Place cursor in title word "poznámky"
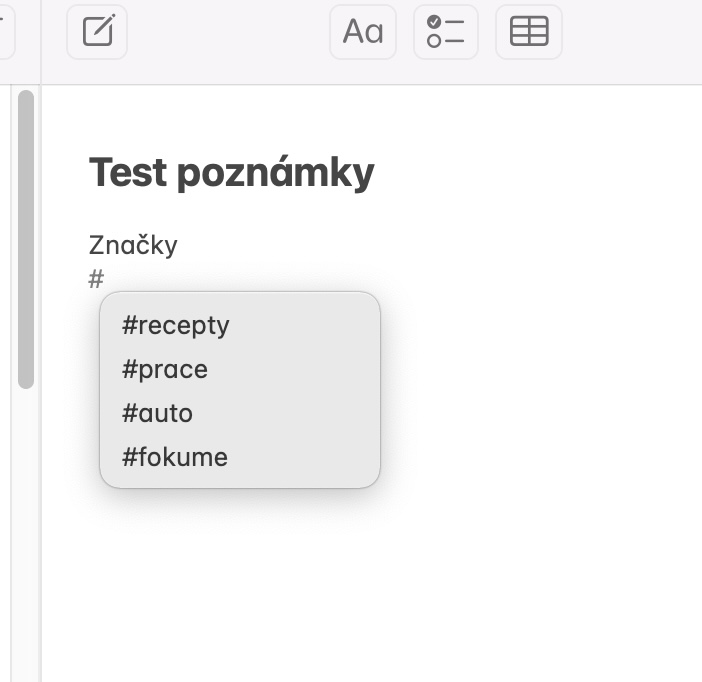This screenshot has height=682, width=702. pyautogui.click(x=275, y=173)
